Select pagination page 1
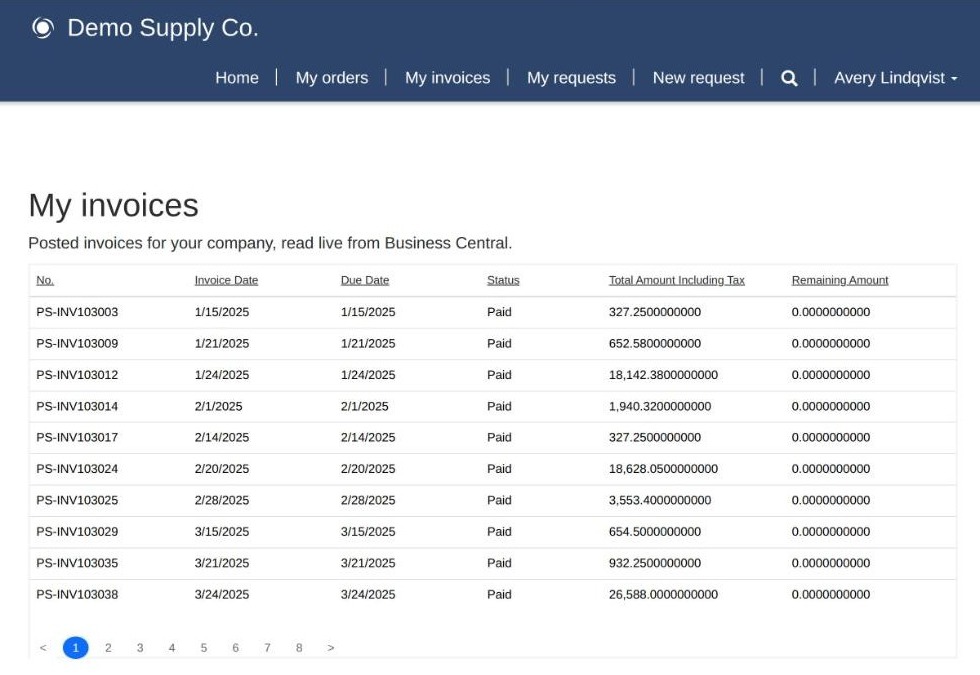The height and width of the screenshot is (675, 980). pyautogui.click(x=76, y=648)
